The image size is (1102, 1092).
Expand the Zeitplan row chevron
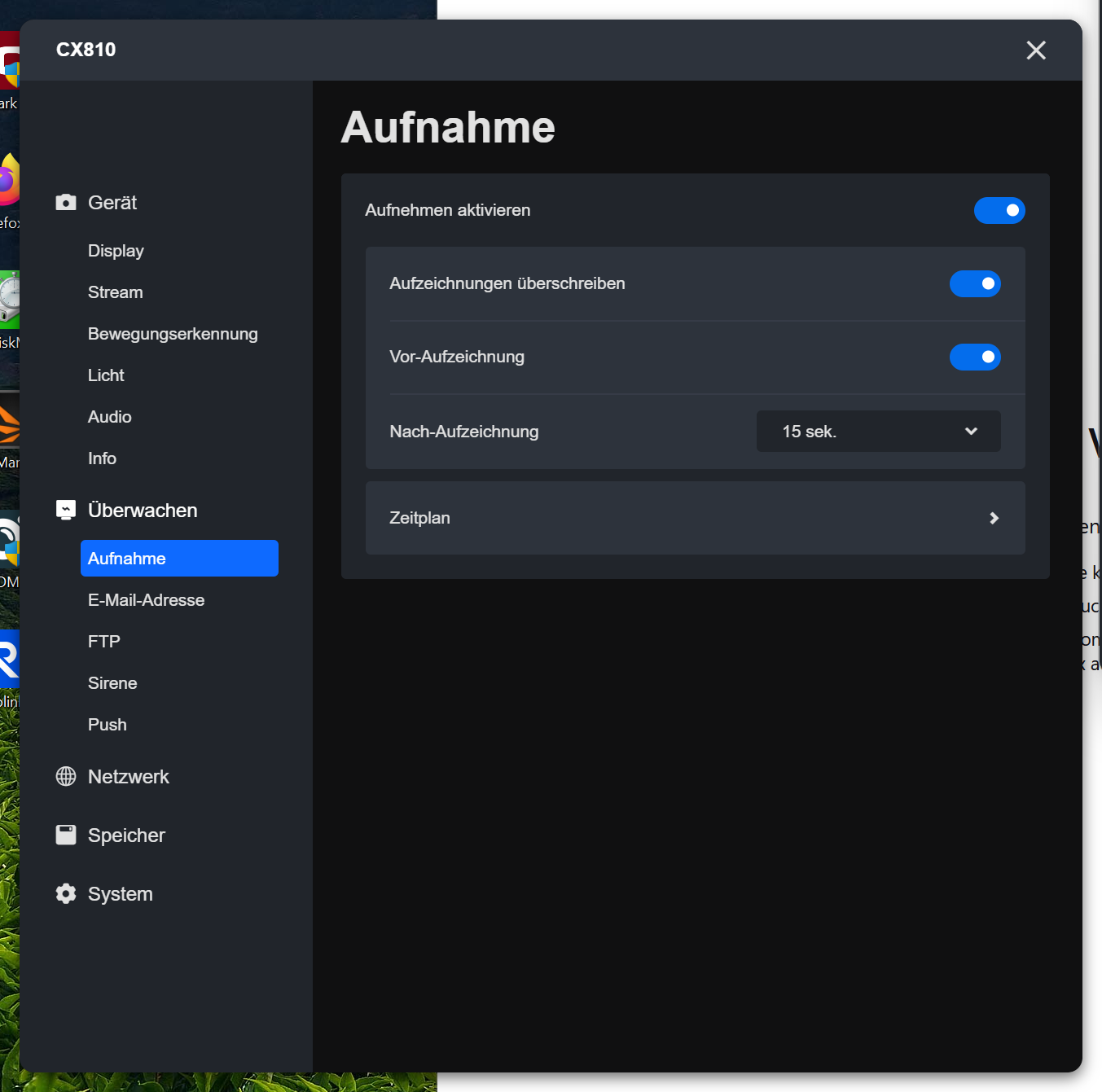(x=993, y=519)
